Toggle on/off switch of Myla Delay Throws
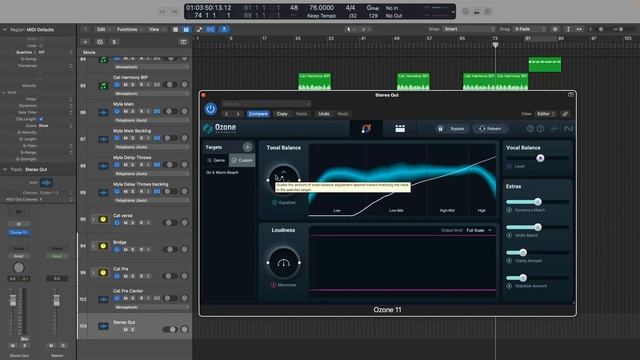Viewport: 640px width, 360px height. 117,165
